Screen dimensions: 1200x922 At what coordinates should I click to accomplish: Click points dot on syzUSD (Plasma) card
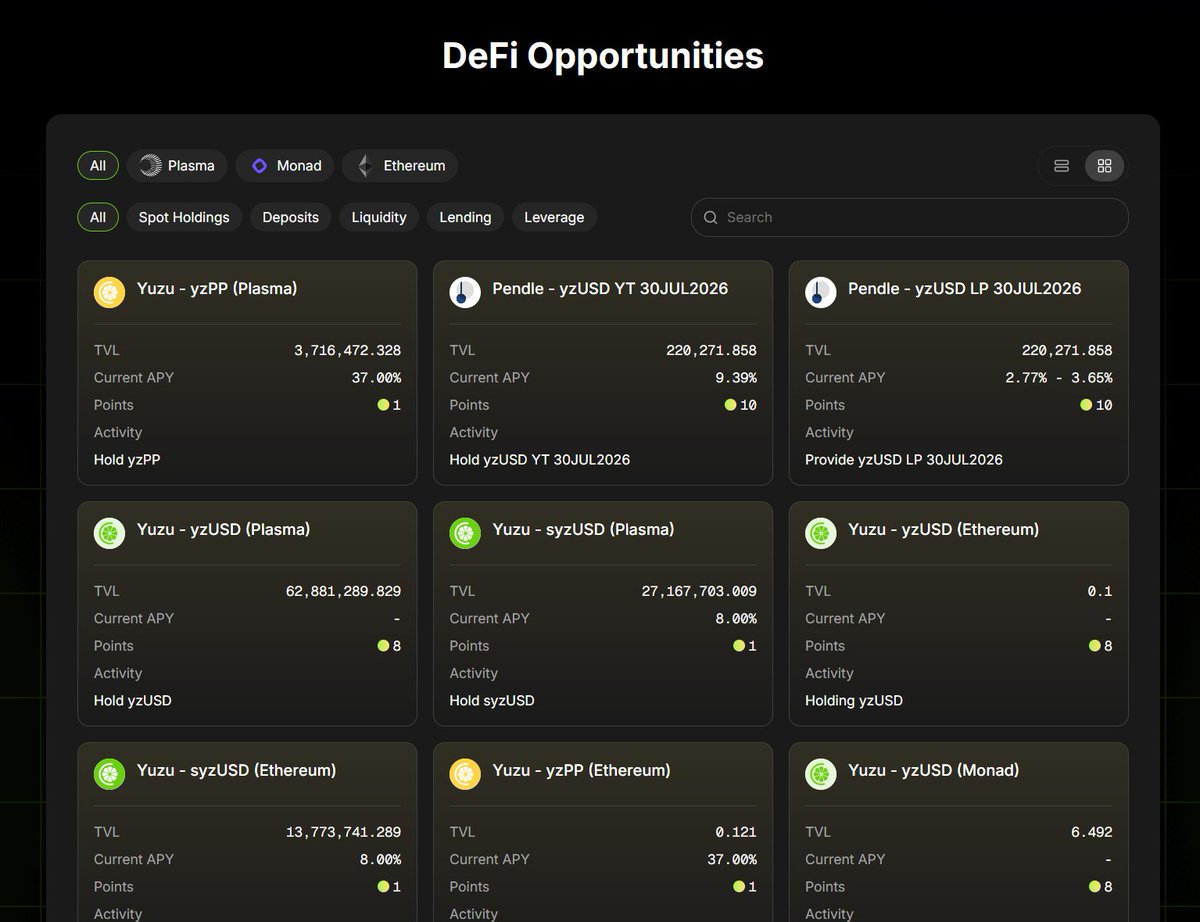739,646
